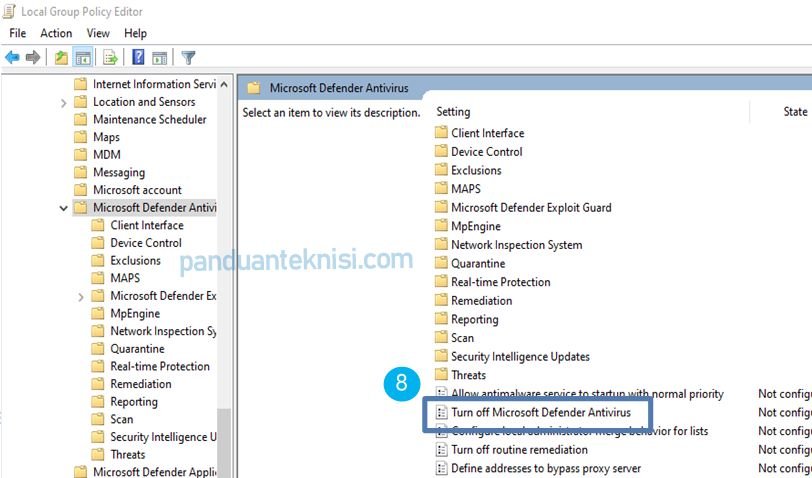Select the Maps folder in the tree
Screen dimensions: 812x478
(x=106, y=137)
